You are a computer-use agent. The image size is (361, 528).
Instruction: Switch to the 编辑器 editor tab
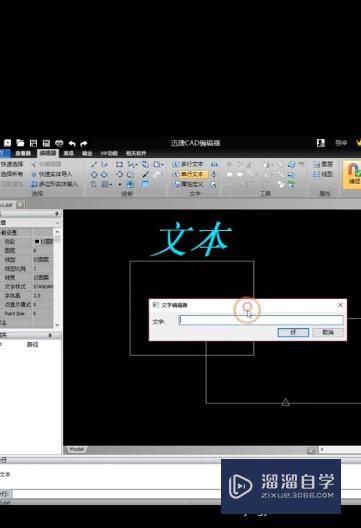click(48, 153)
